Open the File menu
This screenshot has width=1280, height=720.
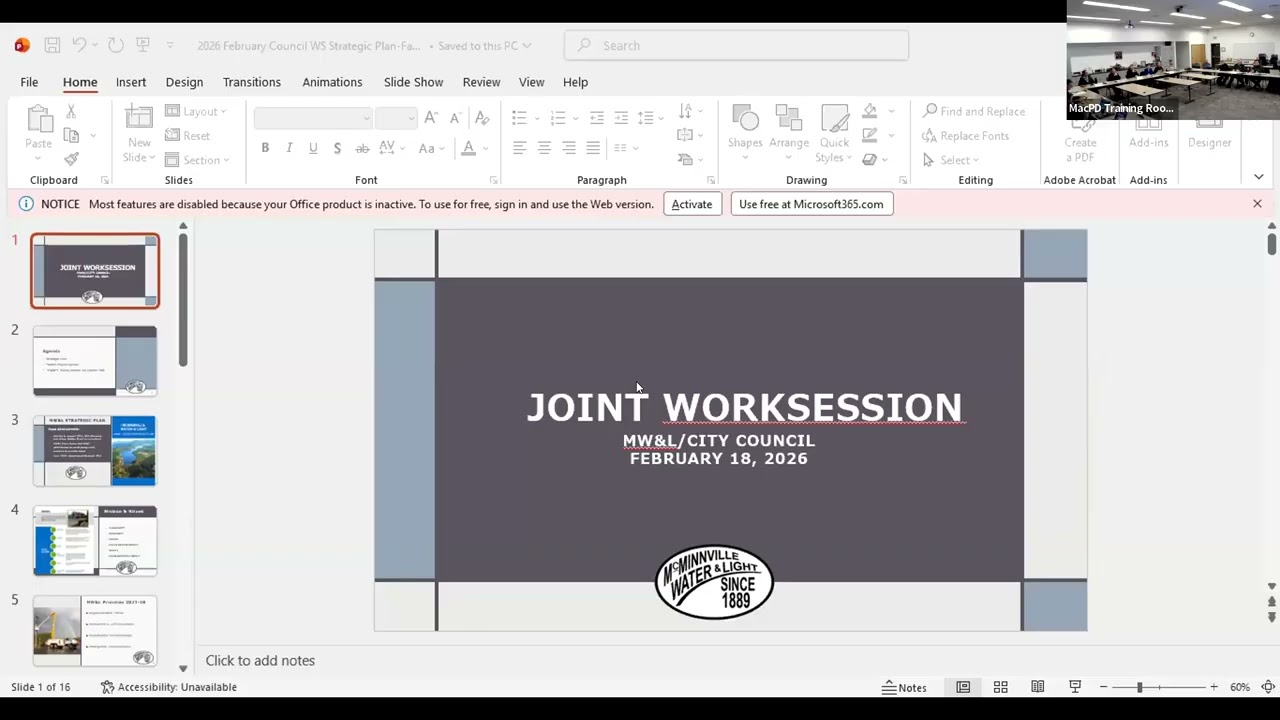click(29, 82)
